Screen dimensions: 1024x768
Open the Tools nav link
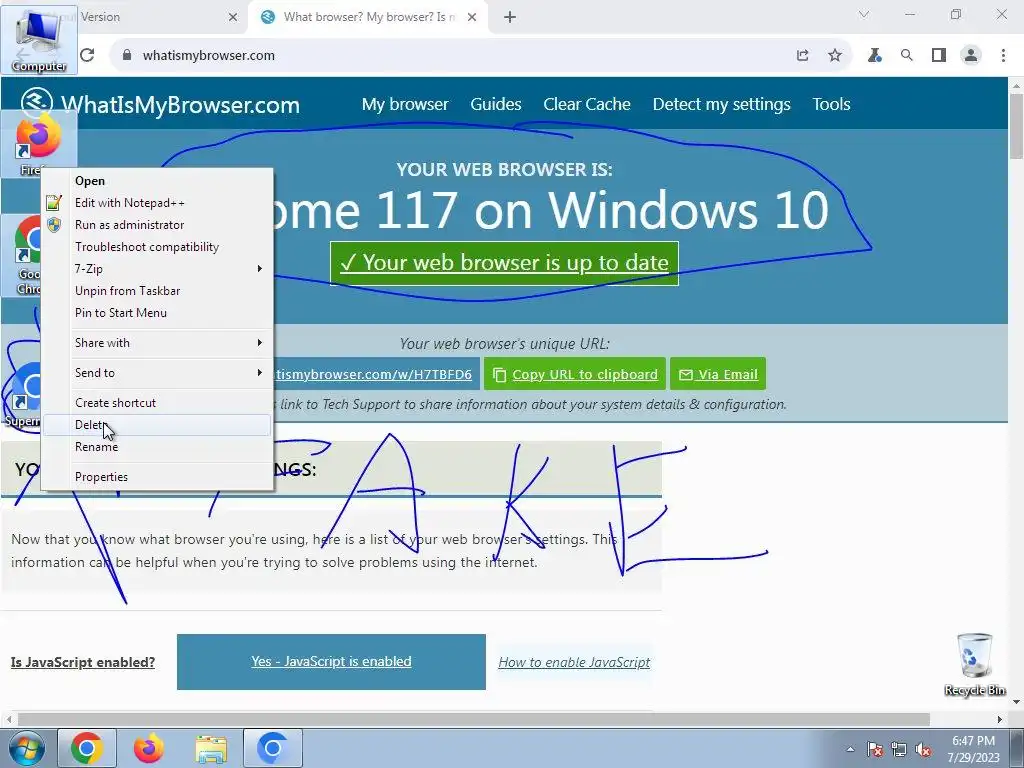pos(831,104)
